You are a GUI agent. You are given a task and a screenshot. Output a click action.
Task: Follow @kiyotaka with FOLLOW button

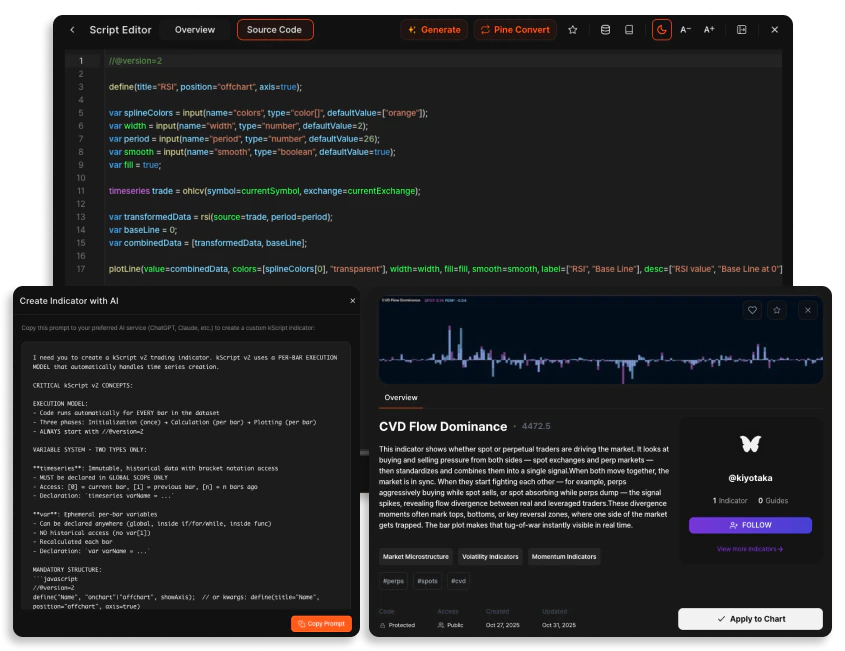tap(750, 525)
